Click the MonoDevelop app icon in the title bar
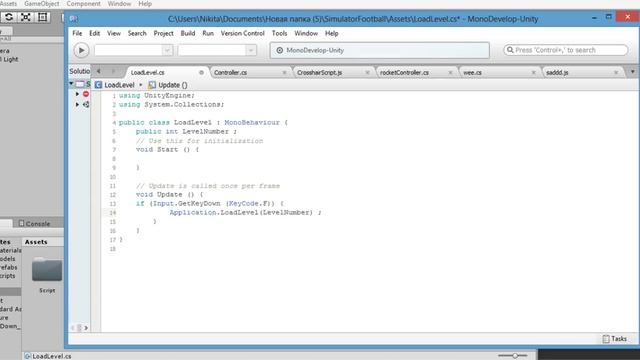 pyautogui.click(x=73, y=18)
